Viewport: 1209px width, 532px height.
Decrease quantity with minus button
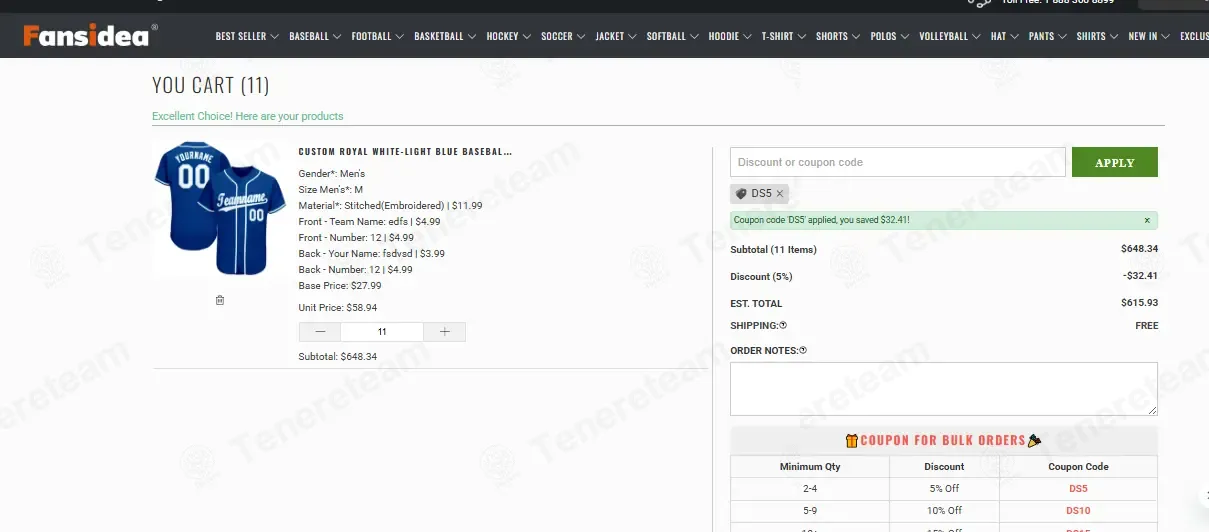320,332
